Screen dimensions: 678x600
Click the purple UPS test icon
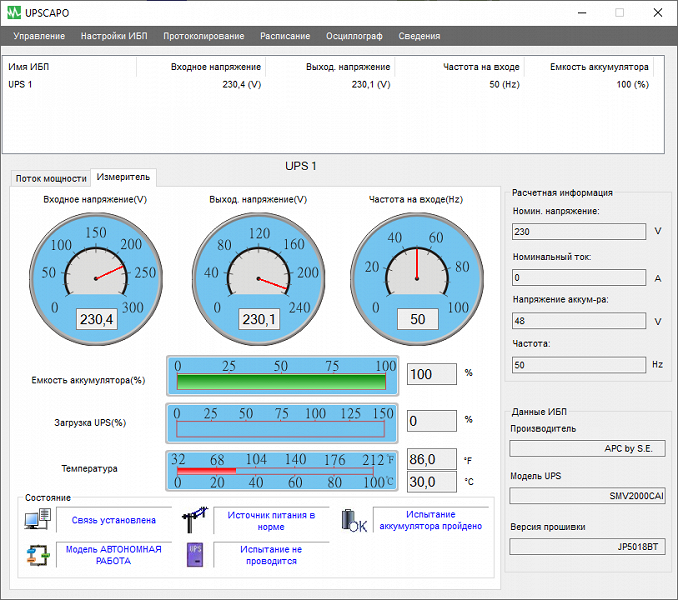pos(195,555)
